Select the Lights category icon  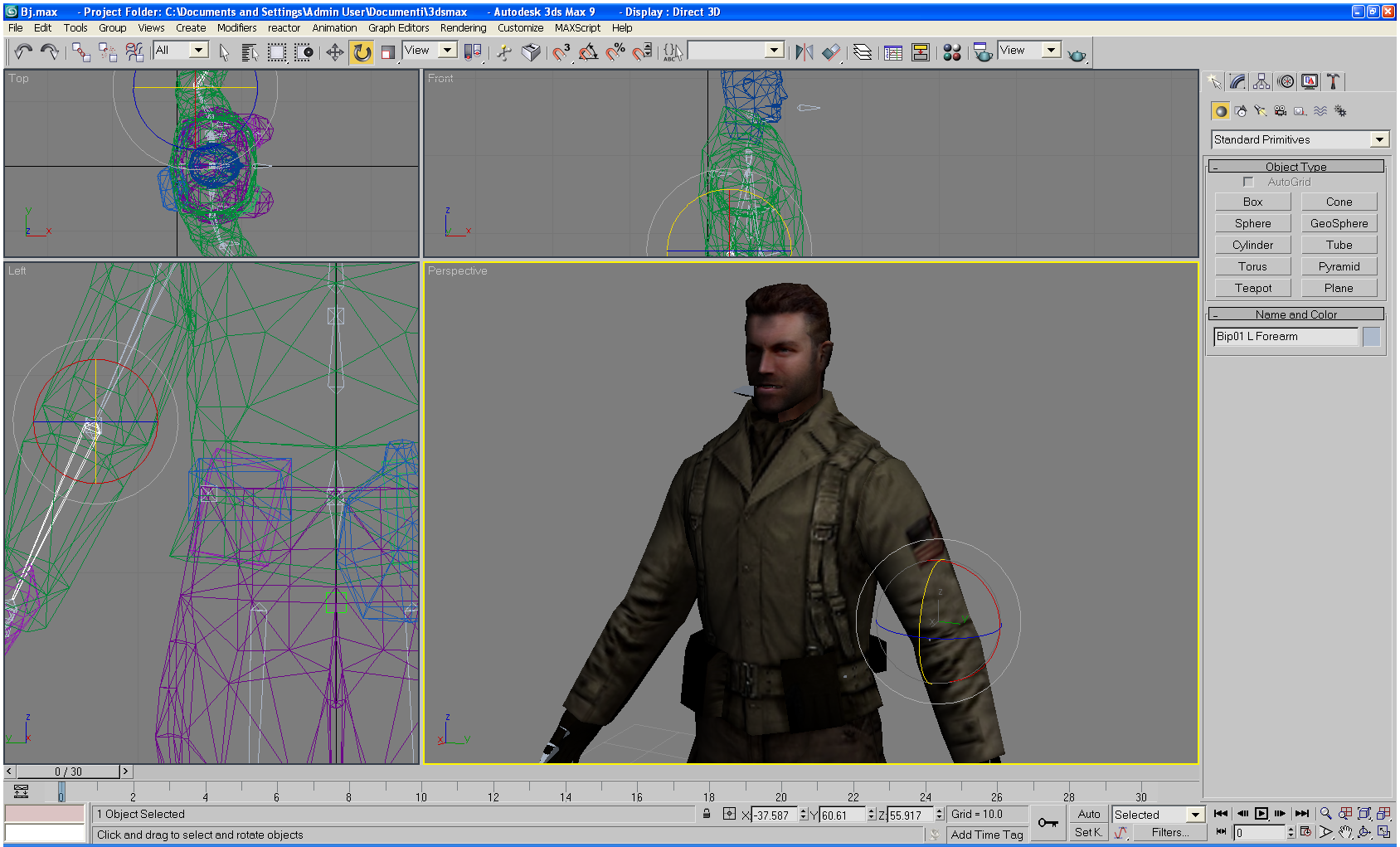tap(1261, 111)
